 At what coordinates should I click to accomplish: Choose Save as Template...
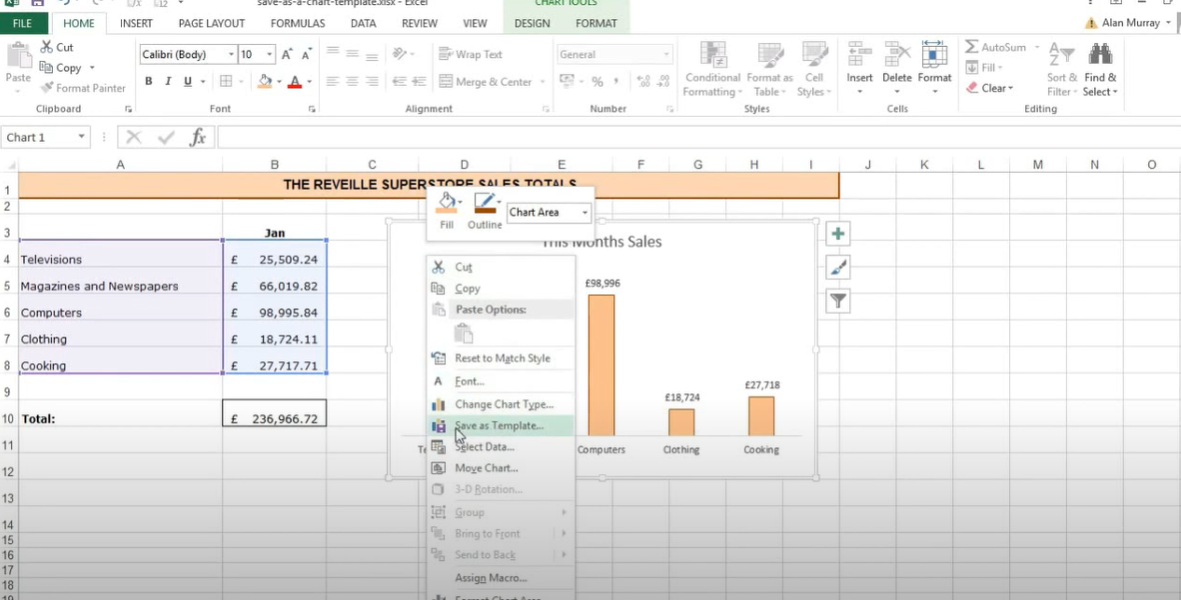coord(500,425)
